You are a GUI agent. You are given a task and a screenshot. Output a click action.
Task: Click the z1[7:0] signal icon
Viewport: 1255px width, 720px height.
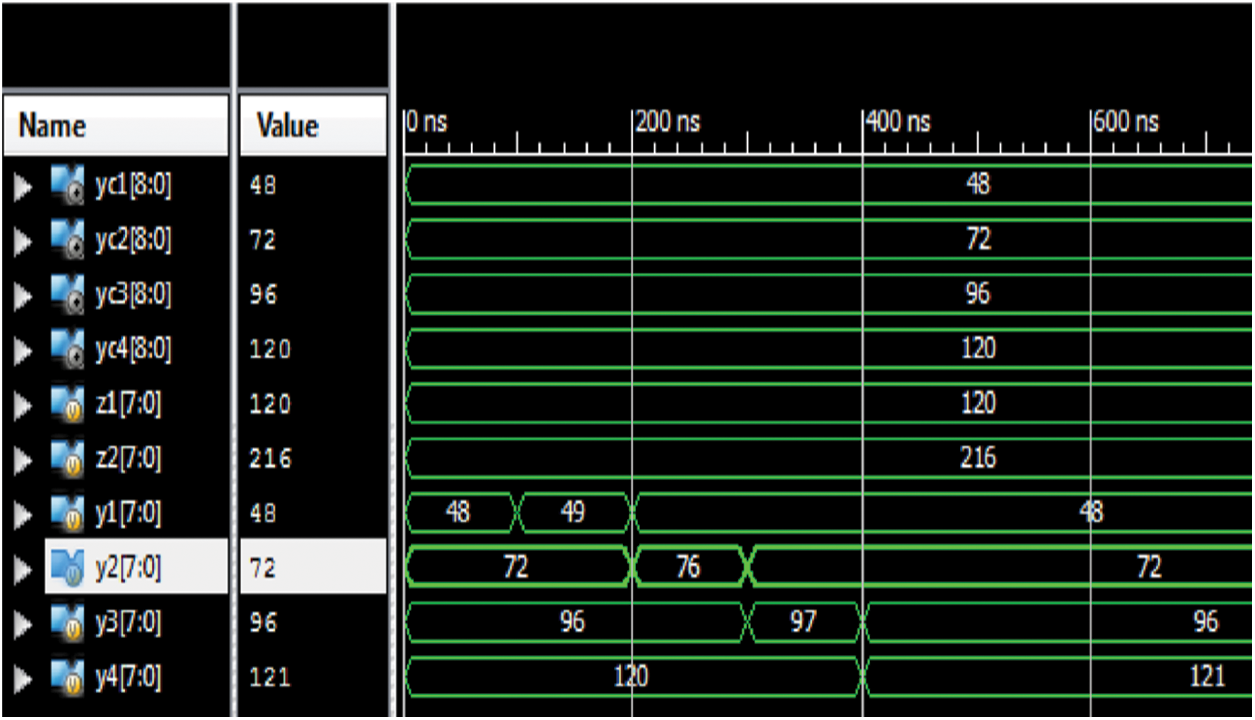67,404
